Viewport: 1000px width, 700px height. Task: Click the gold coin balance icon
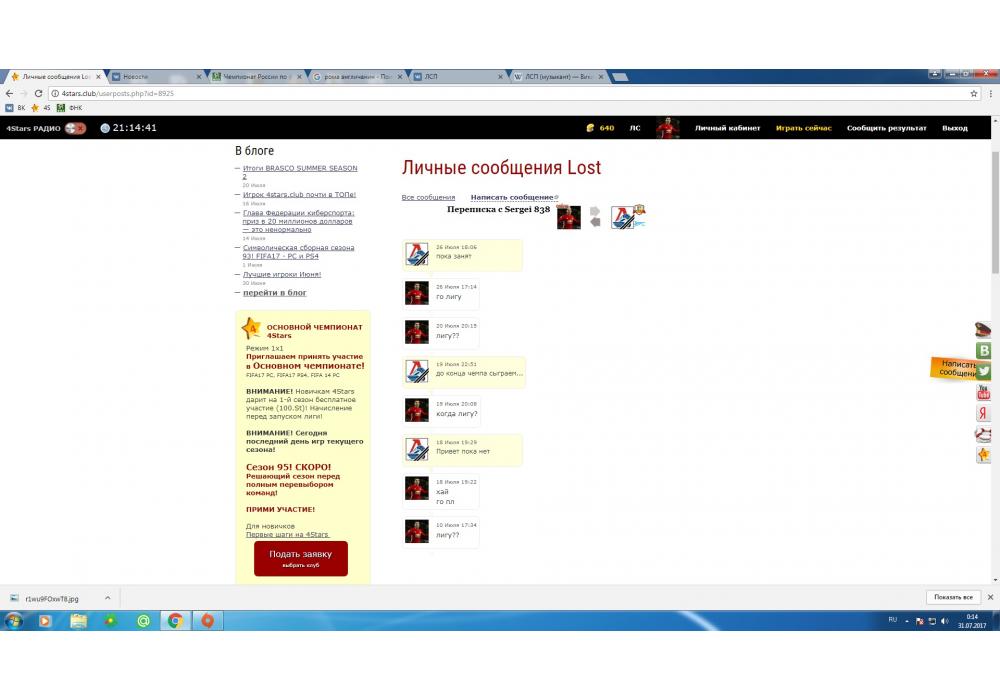coord(591,128)
